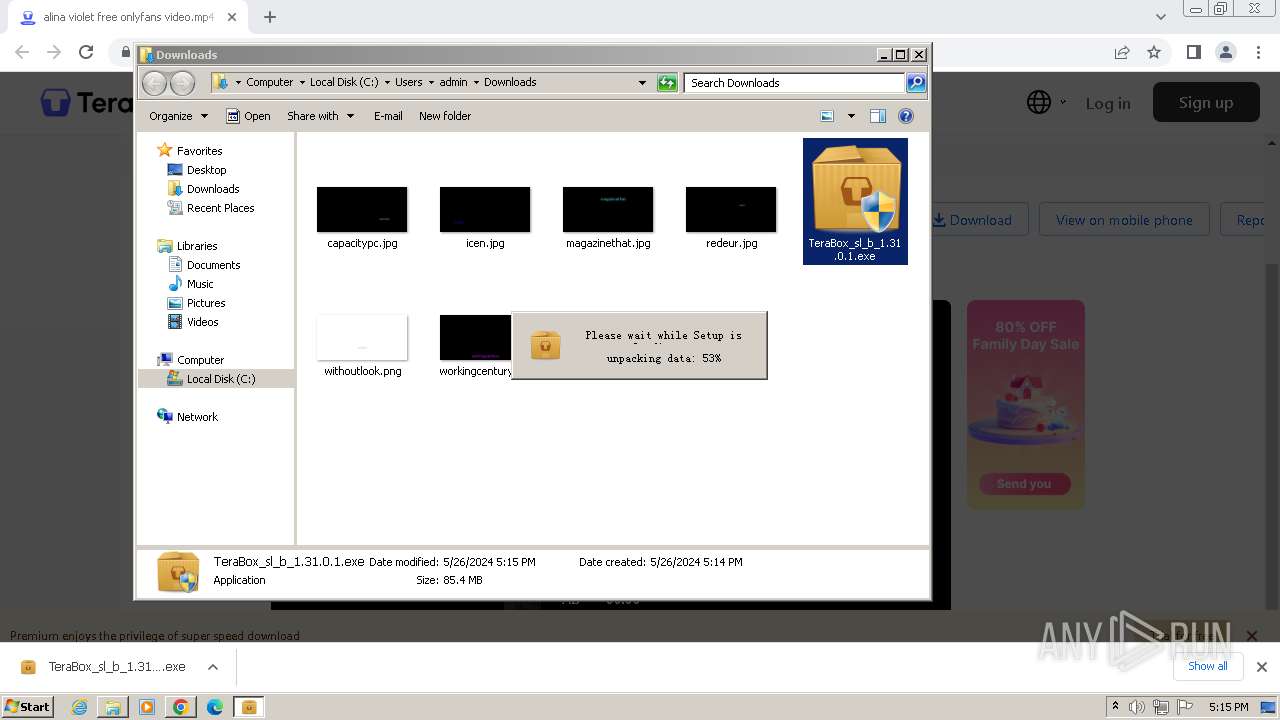Click Chrome's share page icon
Screen dimensions: 1280x720
[1122, 52]
